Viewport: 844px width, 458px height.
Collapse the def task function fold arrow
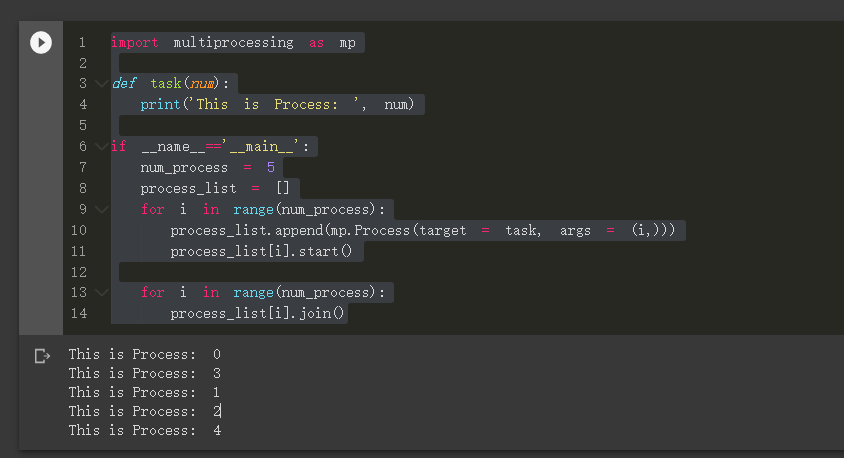[102, 84]
